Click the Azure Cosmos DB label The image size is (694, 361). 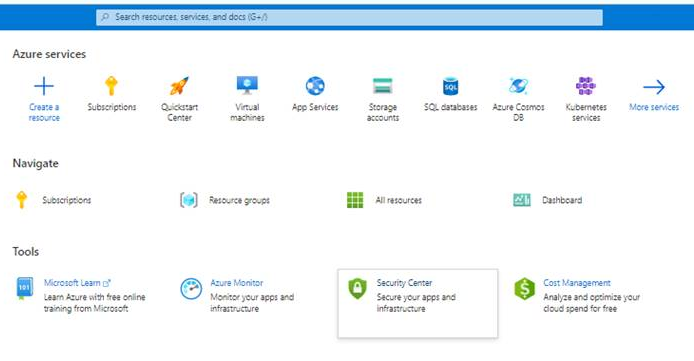tap(518, 112)
